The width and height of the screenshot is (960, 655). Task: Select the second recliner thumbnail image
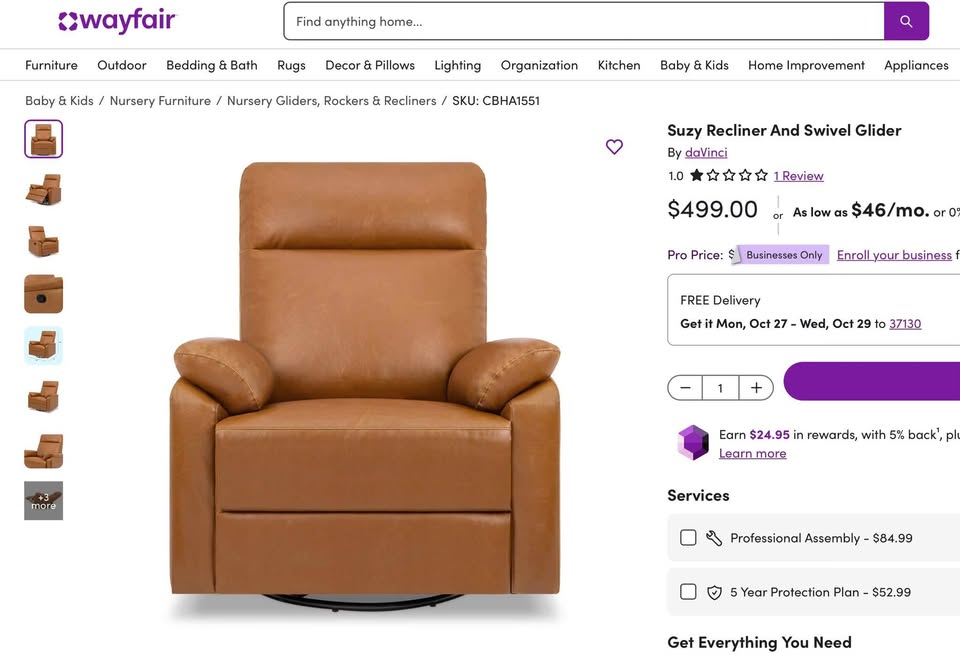click(x=44, y=189)
